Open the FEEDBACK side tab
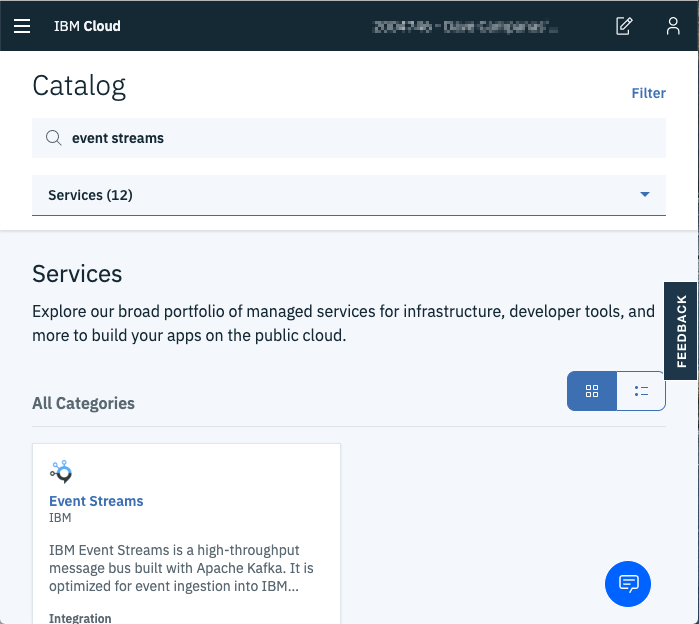Screen dimensions: 699x624 pos(681,331)
